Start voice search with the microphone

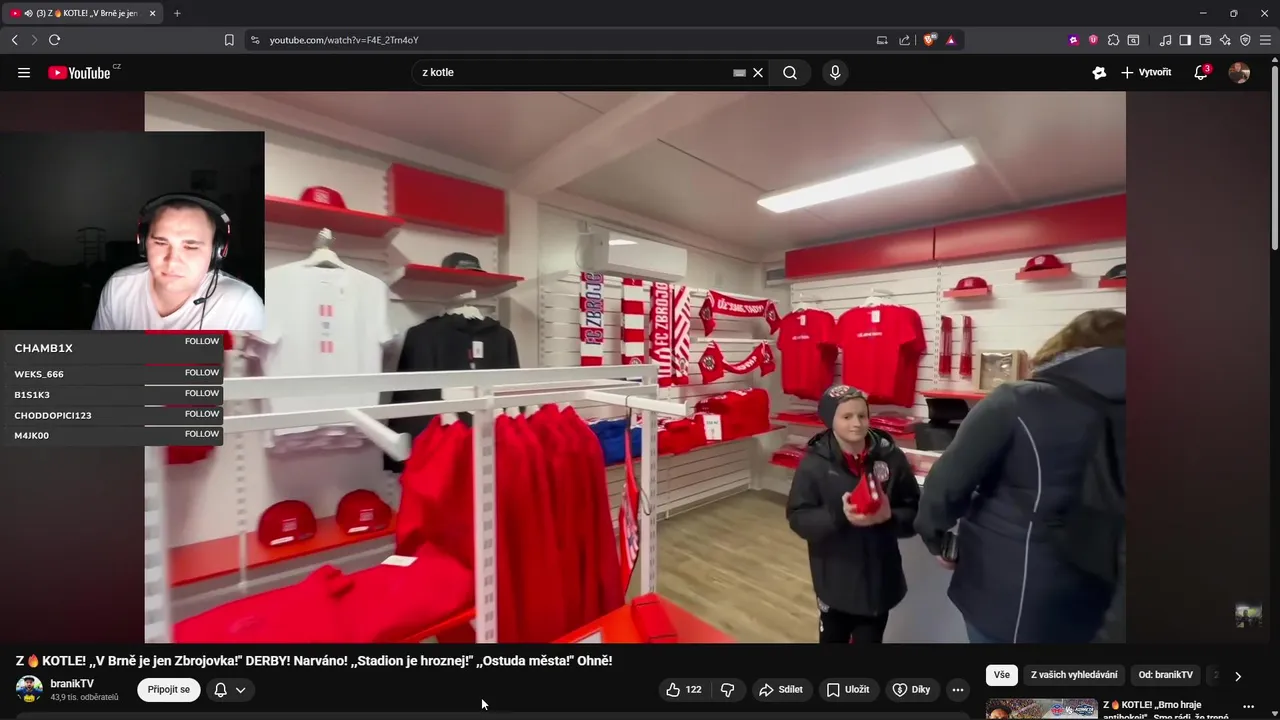[x=835, y=72]
